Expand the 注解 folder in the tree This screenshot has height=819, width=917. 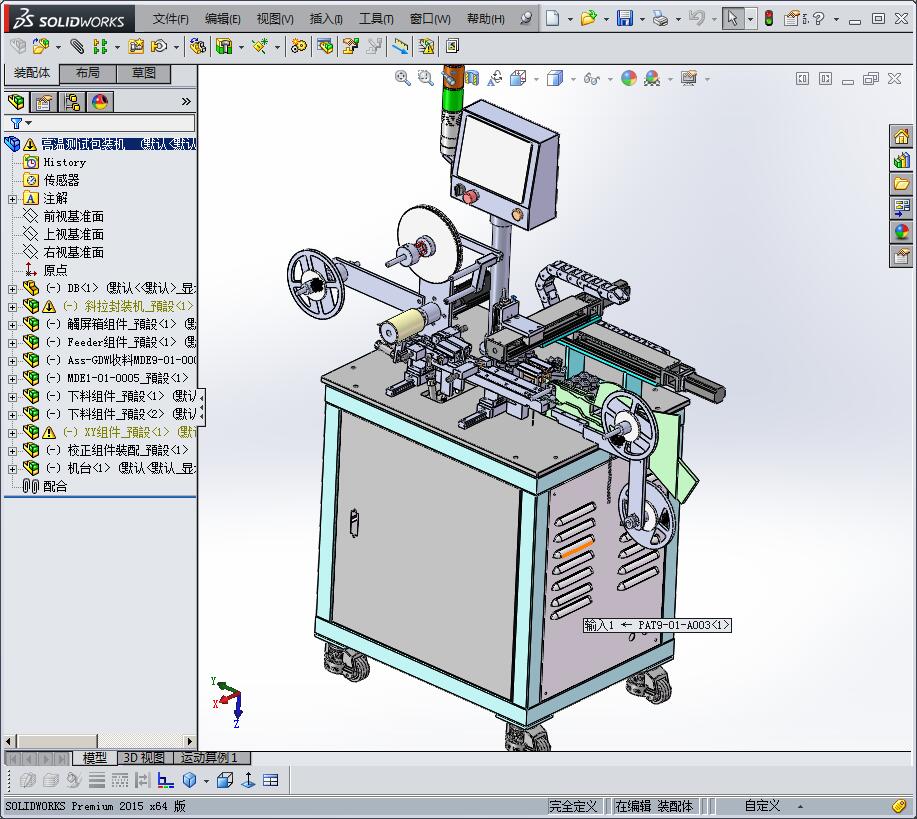click(12, 198)
